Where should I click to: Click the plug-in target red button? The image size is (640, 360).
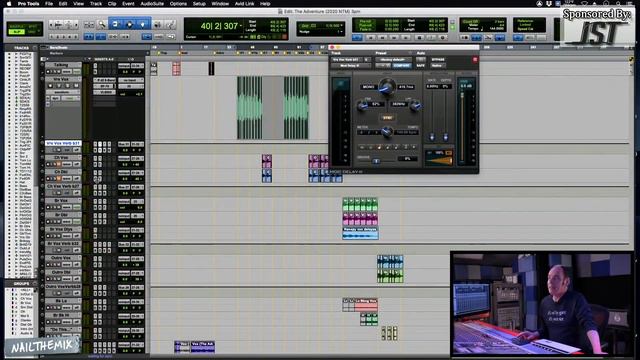[475, 60]
